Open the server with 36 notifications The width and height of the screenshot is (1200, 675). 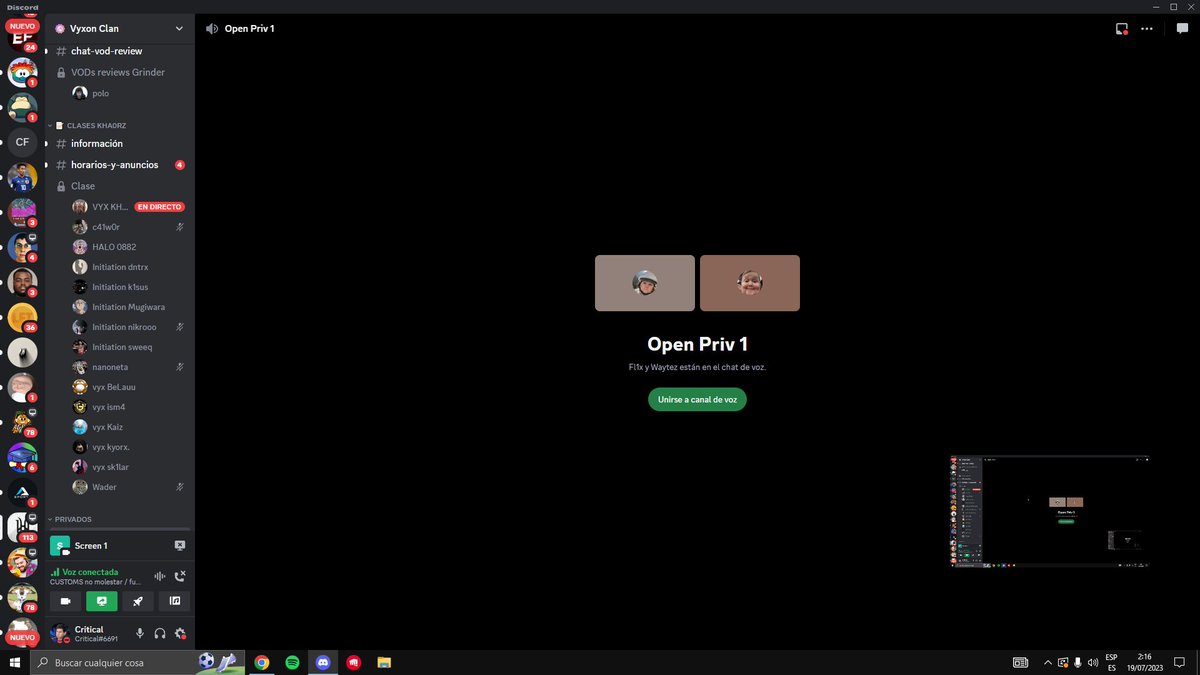tap(22, 317)
